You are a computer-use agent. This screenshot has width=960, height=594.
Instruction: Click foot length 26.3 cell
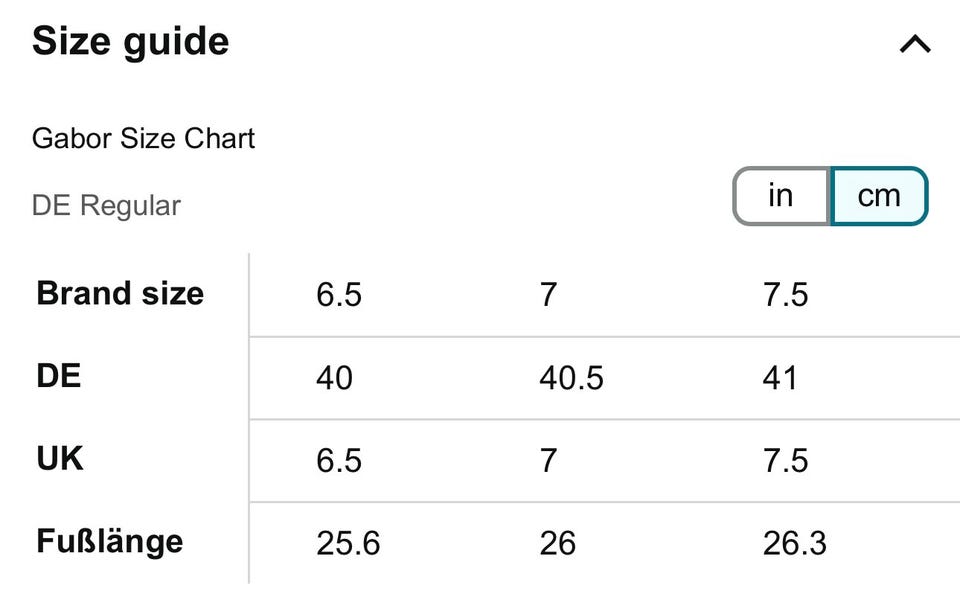pyautogui.click(x=794, y=543)
